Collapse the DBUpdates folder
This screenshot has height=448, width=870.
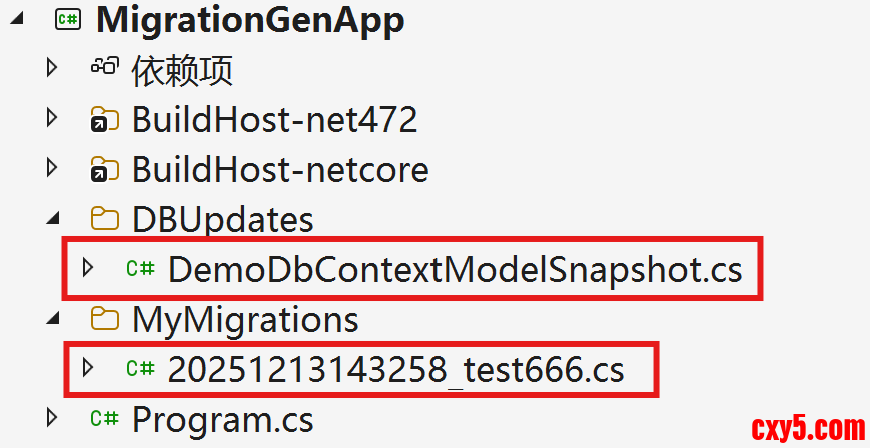52,219
